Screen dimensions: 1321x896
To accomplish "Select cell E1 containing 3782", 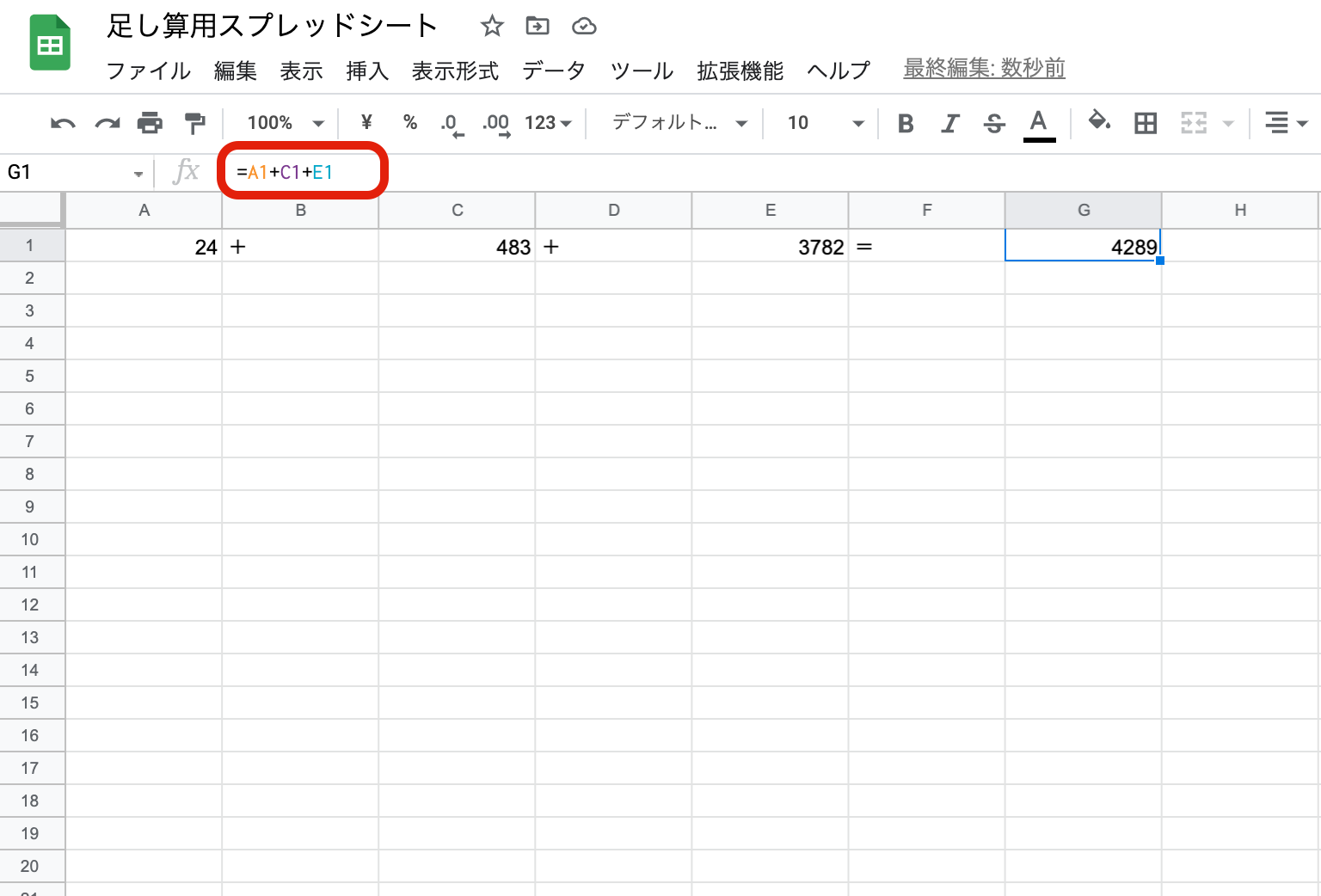I will tap(770, 246).
